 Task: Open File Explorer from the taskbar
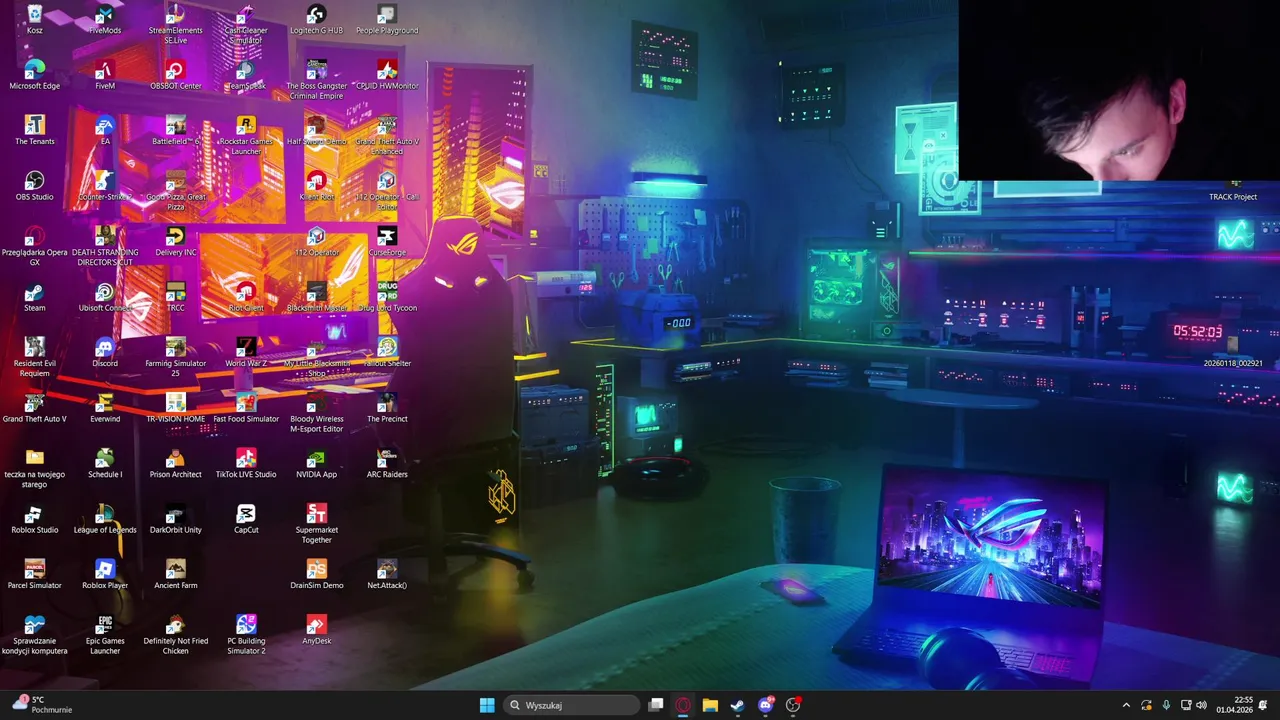pos(710,705)
